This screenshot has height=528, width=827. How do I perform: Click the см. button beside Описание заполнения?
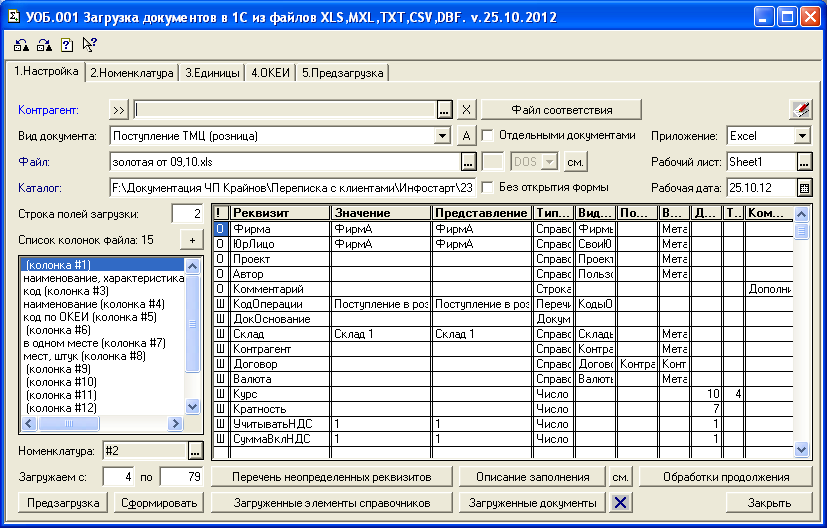[620, 477]
